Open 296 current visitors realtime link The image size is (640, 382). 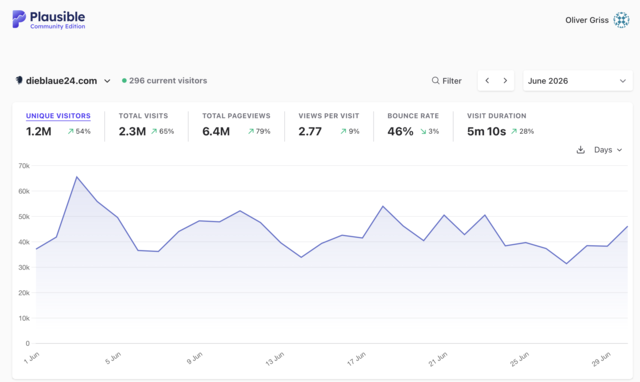168,80
